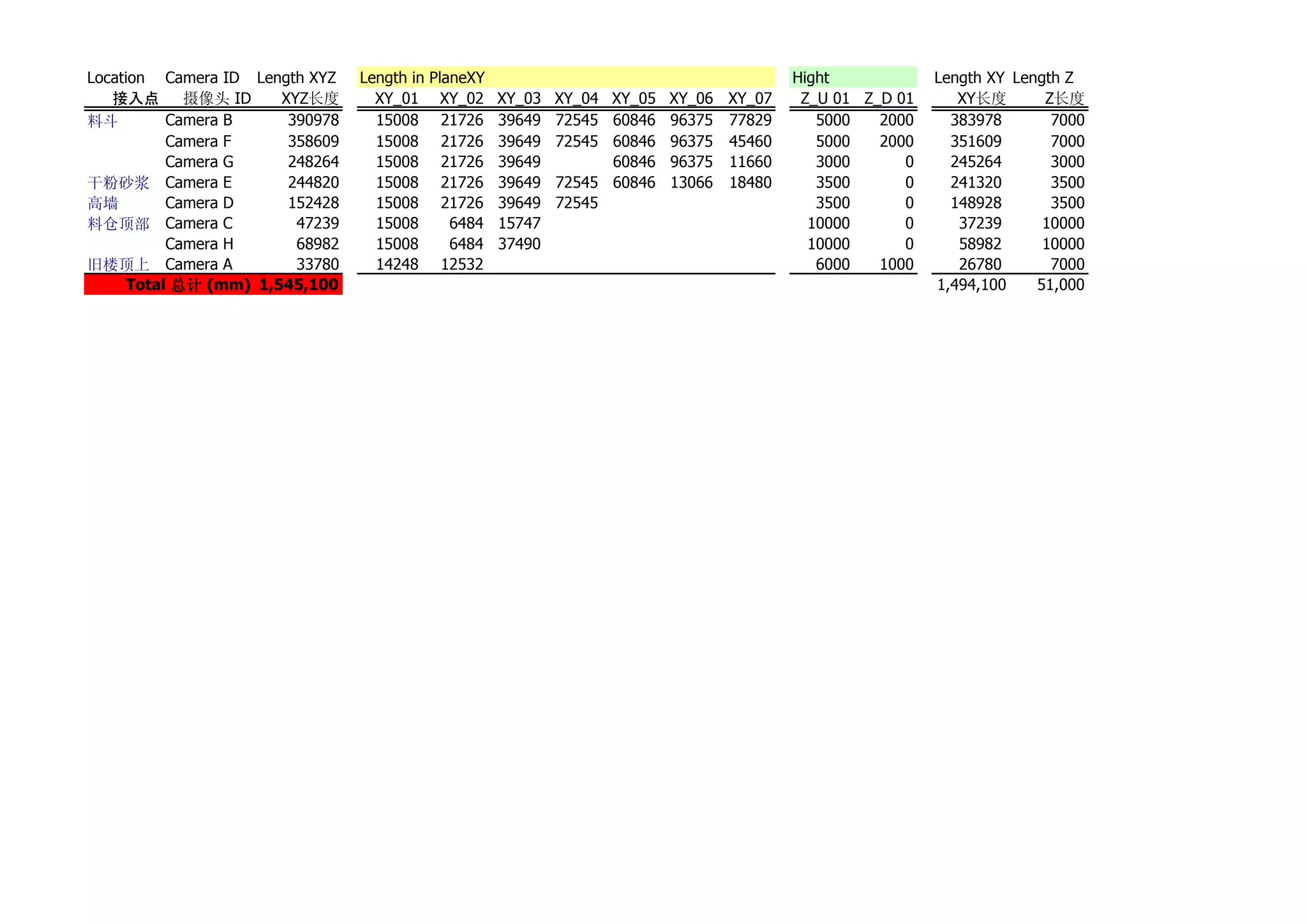Click the Camera G cell
The image size is (1307, 924).
(199, 161)
